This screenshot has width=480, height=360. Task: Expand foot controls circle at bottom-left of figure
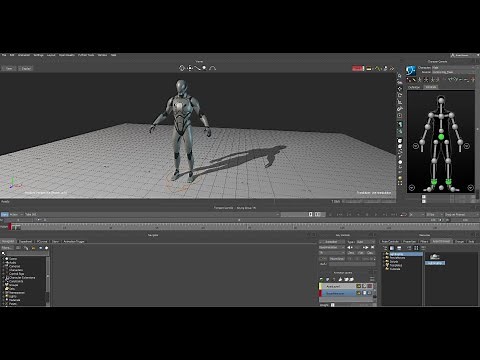(412, 188)
